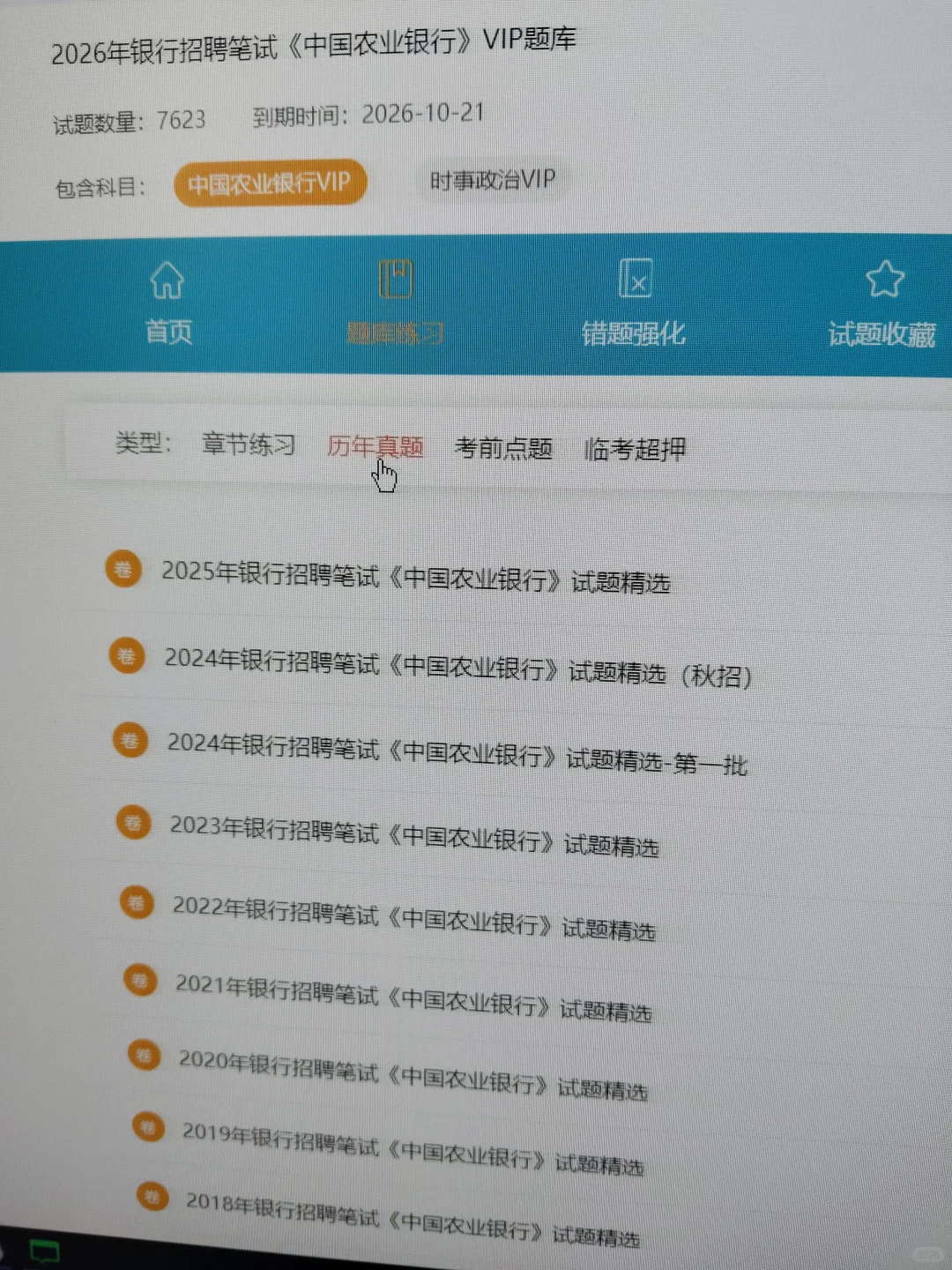Click the title 2026年银行招聘笔试《中国农业银行》VIP题库
Image resolution: width=952 pixels, height=1270 pixels.
click(x=314, y=46)
